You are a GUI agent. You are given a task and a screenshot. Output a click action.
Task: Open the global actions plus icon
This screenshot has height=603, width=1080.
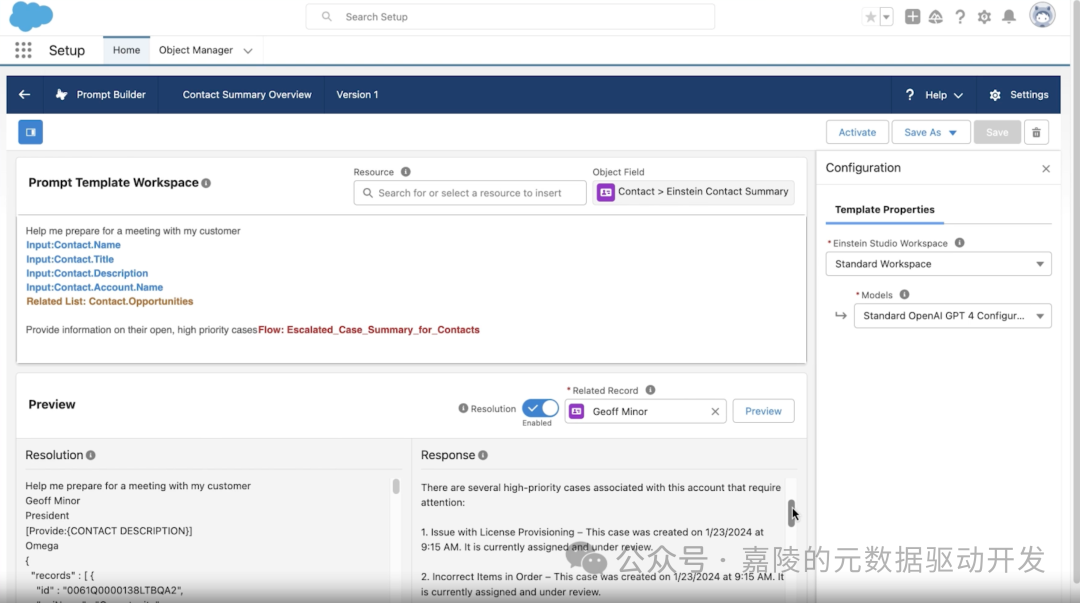click(x=913, y=17)
